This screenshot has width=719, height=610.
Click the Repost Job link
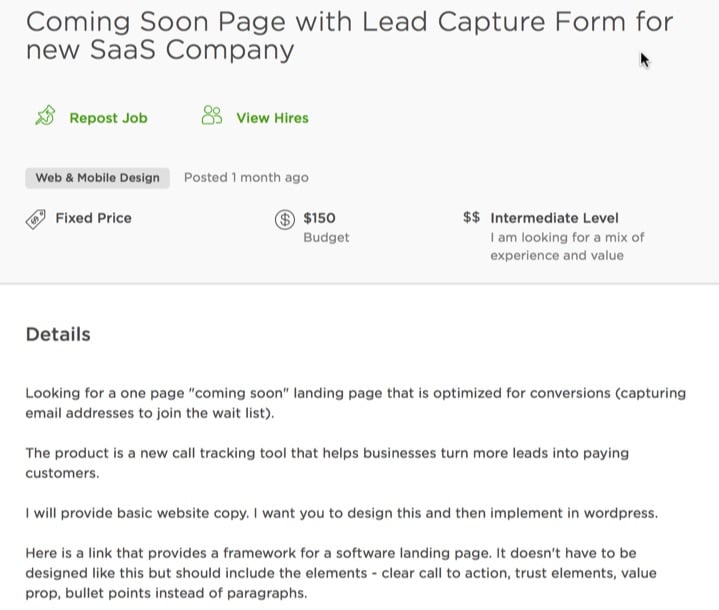coord(108,118)
